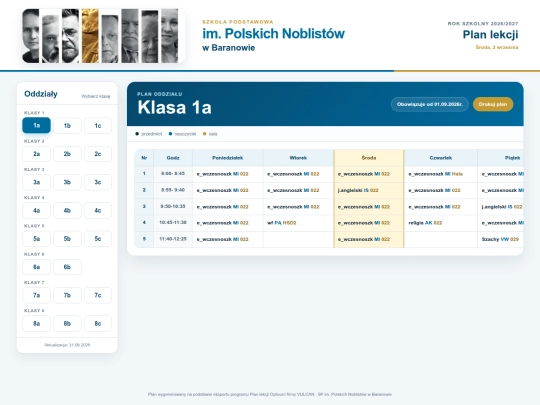Click the 10:45-11:30 time cell
The width and height of the screenshot is (540, 405).
(x=173, y=222)
